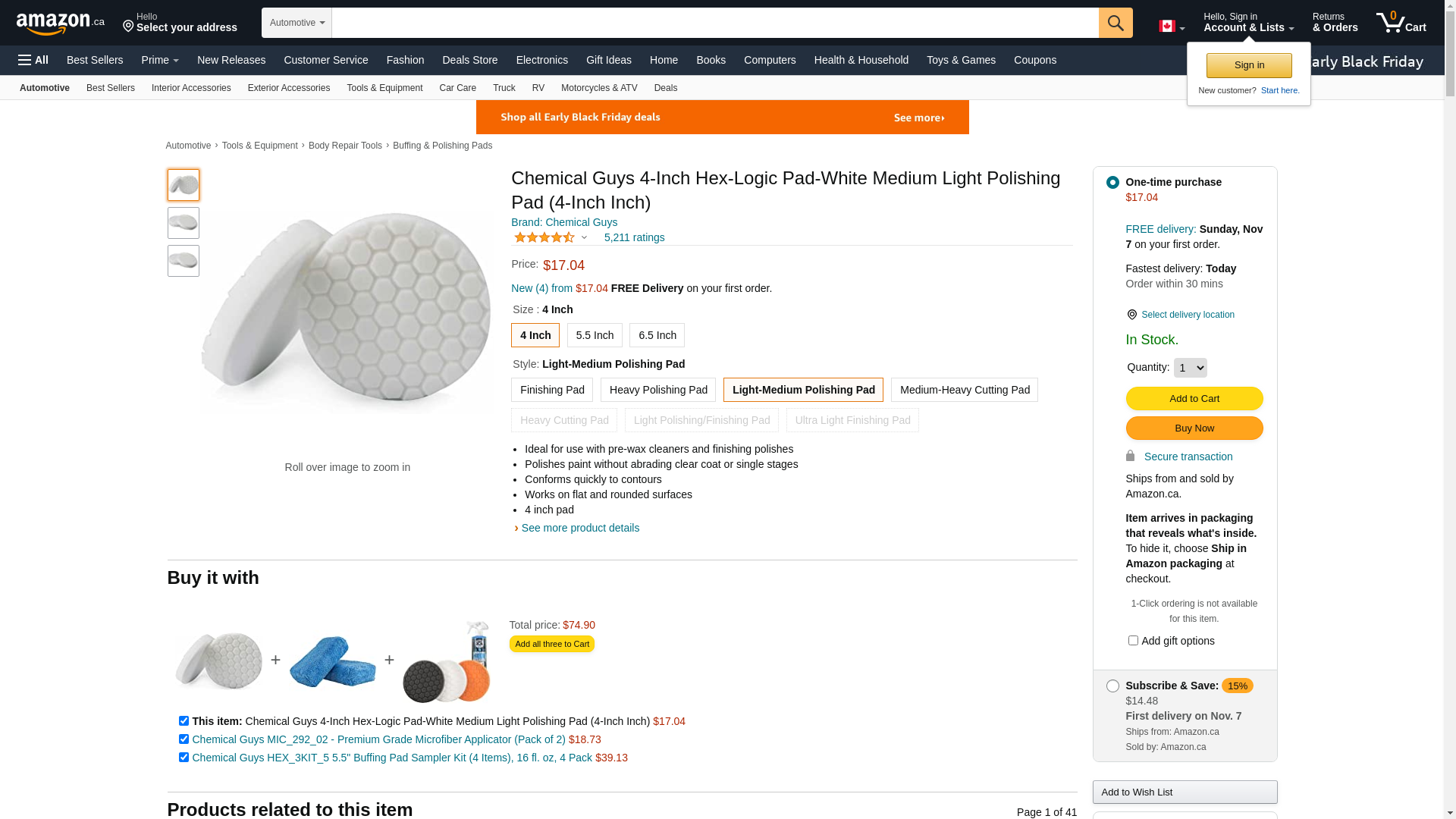Viewport: 1456px width, 819px height.
Task: Uncheck the Microfiber Applicator bundle item
Action: click(x=184, y=739)
